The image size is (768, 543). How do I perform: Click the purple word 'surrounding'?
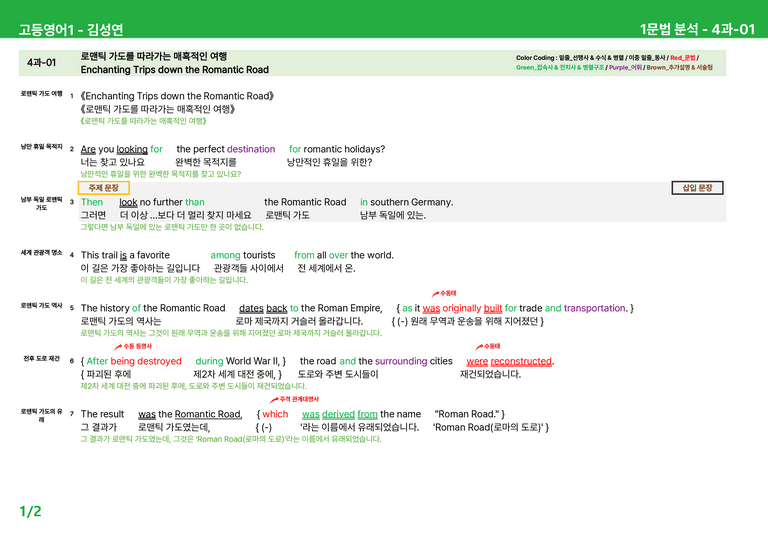coord(401,361)
